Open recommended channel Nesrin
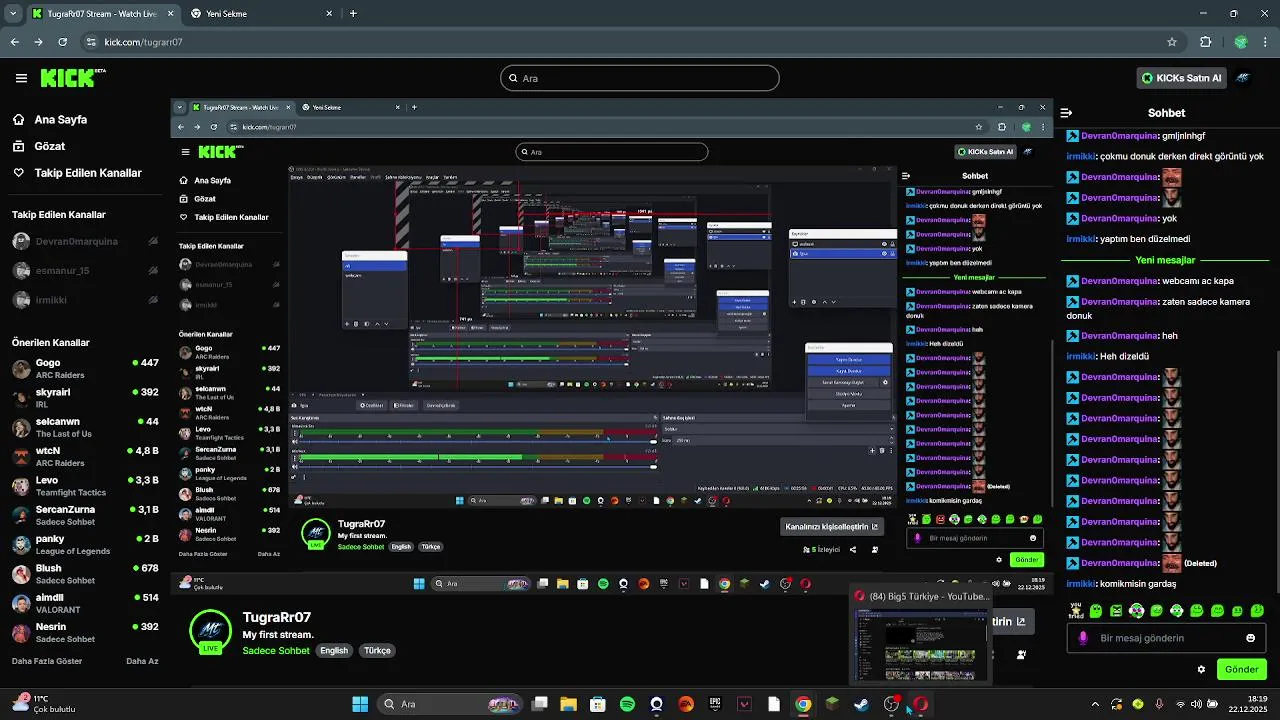 [85, 632]
